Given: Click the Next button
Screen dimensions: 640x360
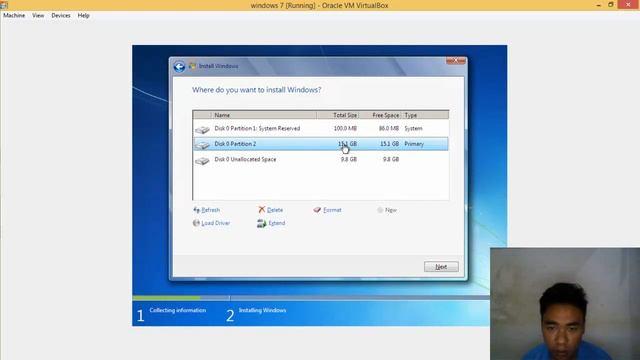Looking at the screenshot, I should pos(441,267).
